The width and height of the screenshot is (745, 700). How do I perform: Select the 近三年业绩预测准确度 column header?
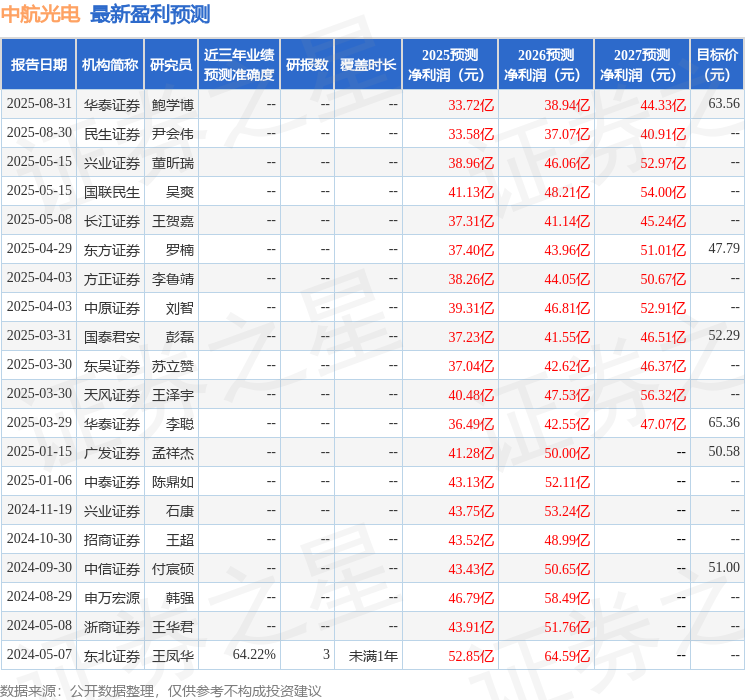(x=239, y=65)
